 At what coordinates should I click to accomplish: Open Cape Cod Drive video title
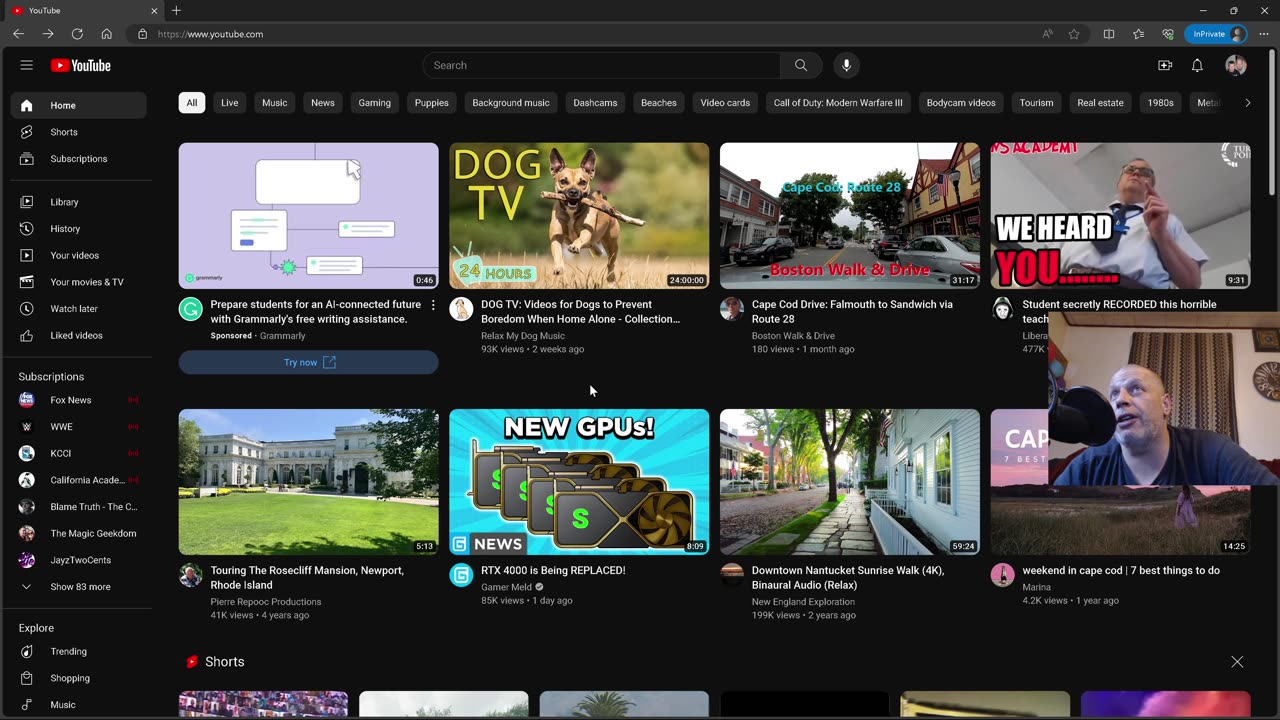[x=852, y=312]
